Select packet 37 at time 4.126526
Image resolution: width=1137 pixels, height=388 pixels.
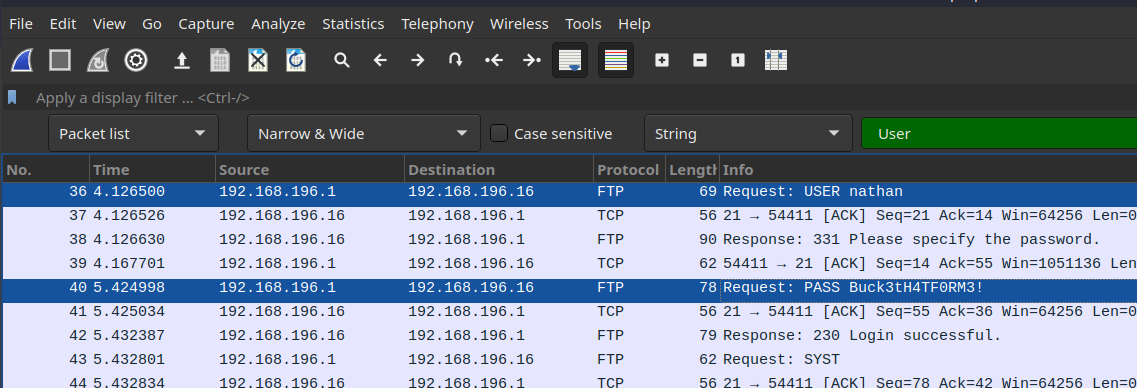point(569,216)
